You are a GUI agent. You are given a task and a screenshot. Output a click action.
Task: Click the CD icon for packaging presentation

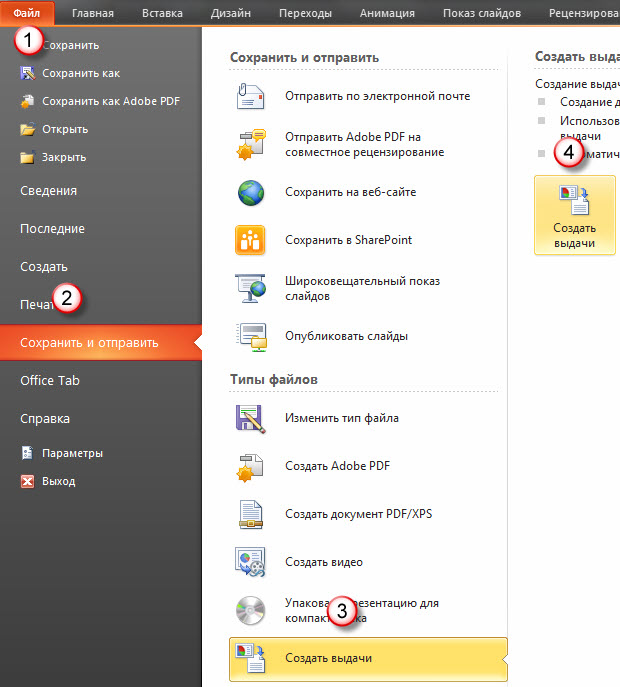tap(250, 610)
